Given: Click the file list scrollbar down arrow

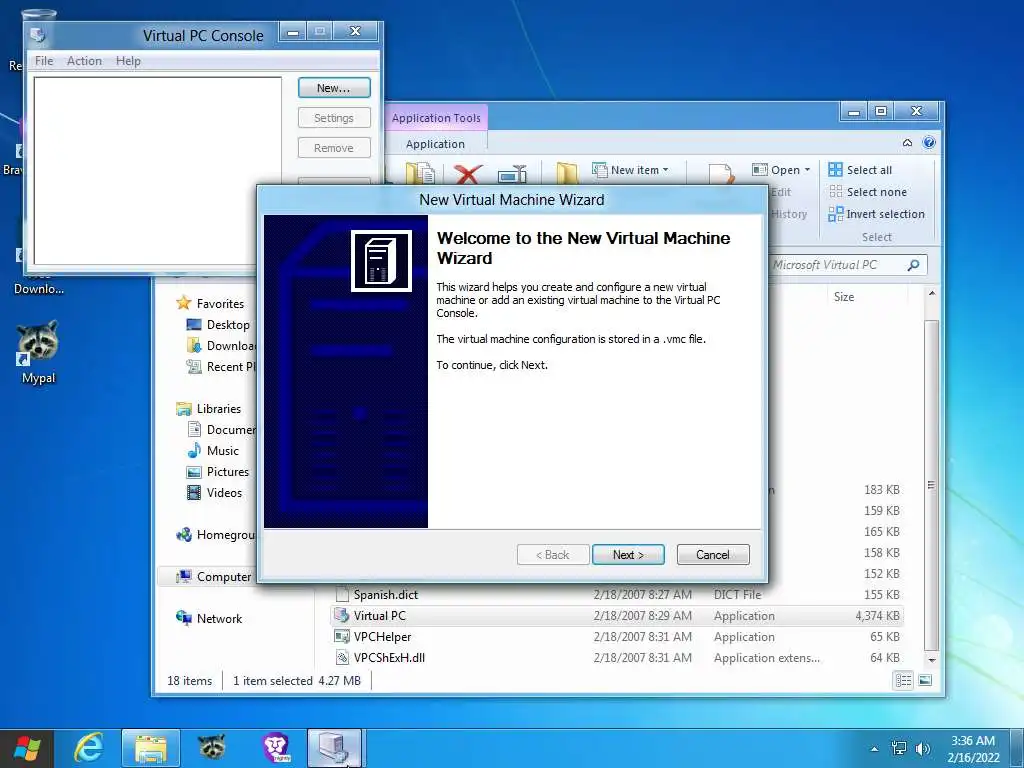Looking at the screenshot, I should coord(932,660).
